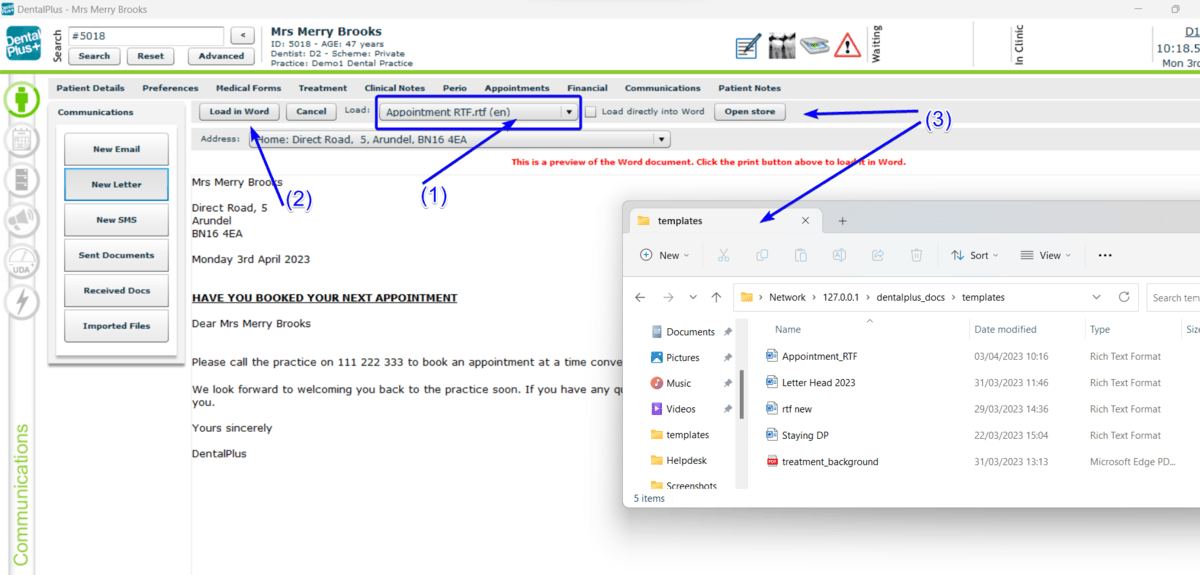Open the dental X-ray images icon
This screenshot has height=575, width=1200.
point(781,46)
